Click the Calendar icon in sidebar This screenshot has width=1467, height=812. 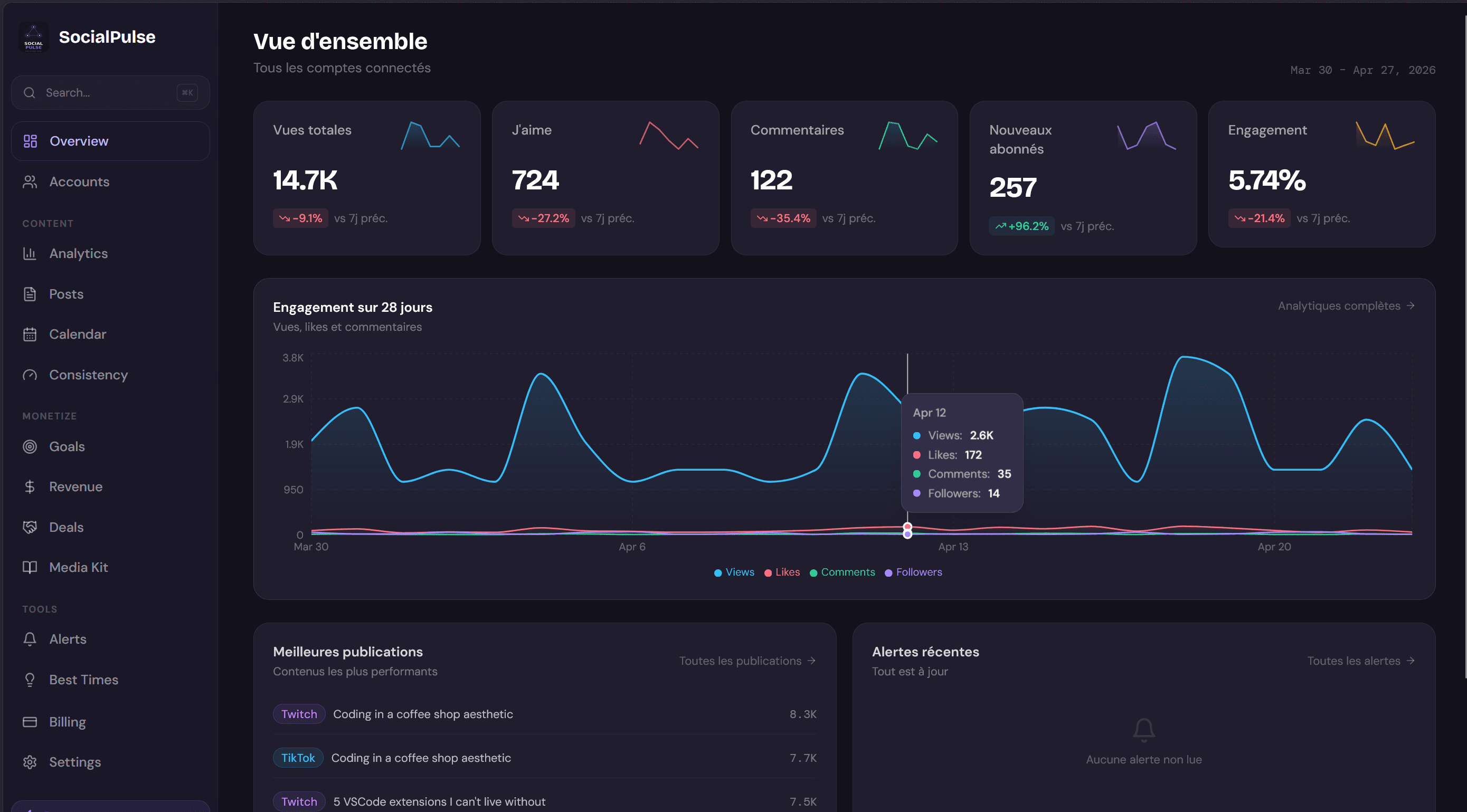click(30, 334)
